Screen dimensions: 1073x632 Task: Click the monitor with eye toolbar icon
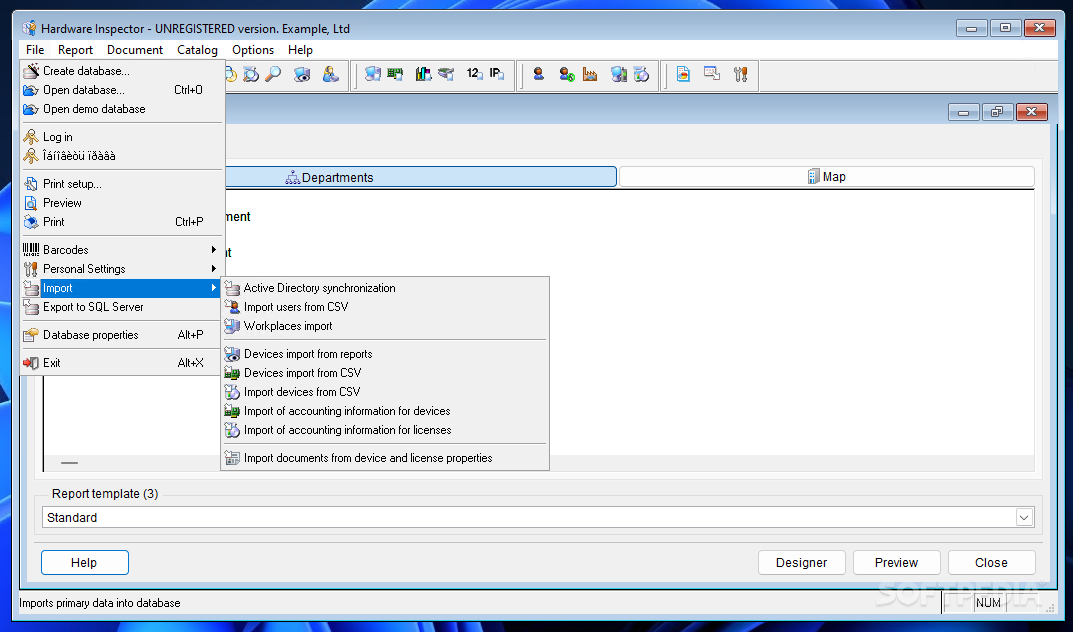302,74
